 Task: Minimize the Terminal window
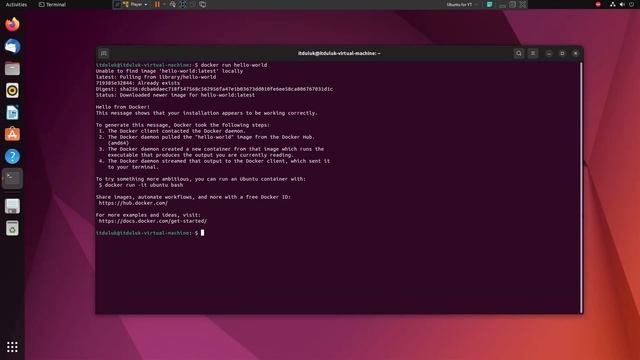[549, 53]
